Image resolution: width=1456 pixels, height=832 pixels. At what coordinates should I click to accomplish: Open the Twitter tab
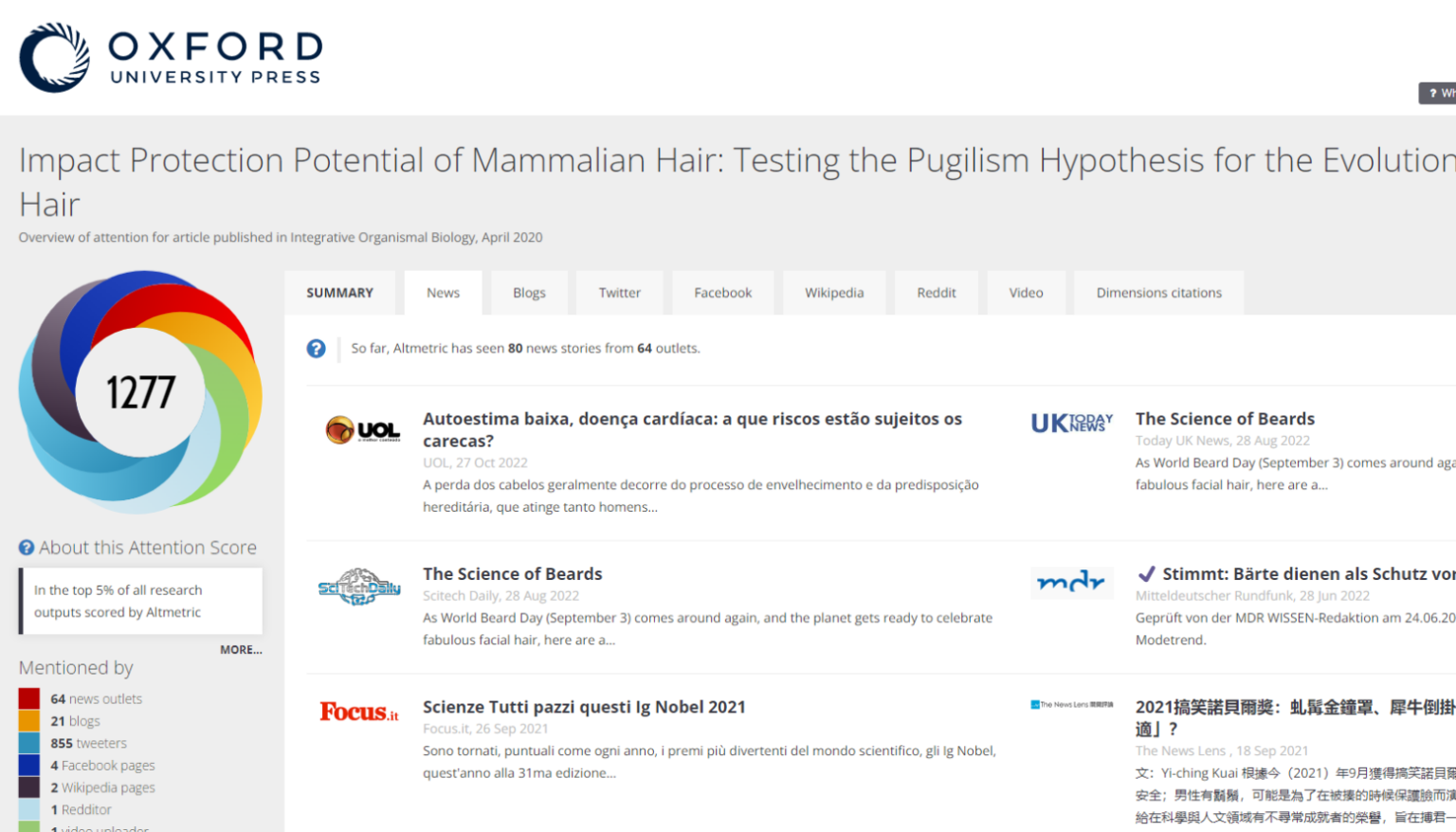click(x=619, y=293)
